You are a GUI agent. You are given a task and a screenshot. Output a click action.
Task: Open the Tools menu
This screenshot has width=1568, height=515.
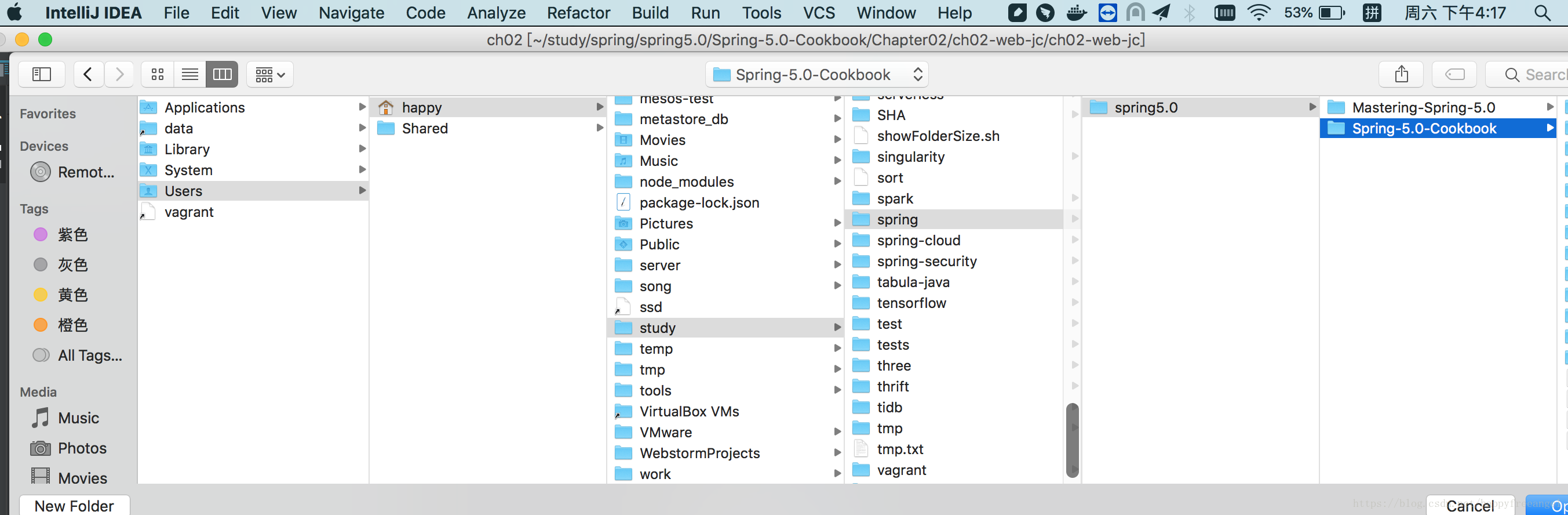click(x=761, y=13)
